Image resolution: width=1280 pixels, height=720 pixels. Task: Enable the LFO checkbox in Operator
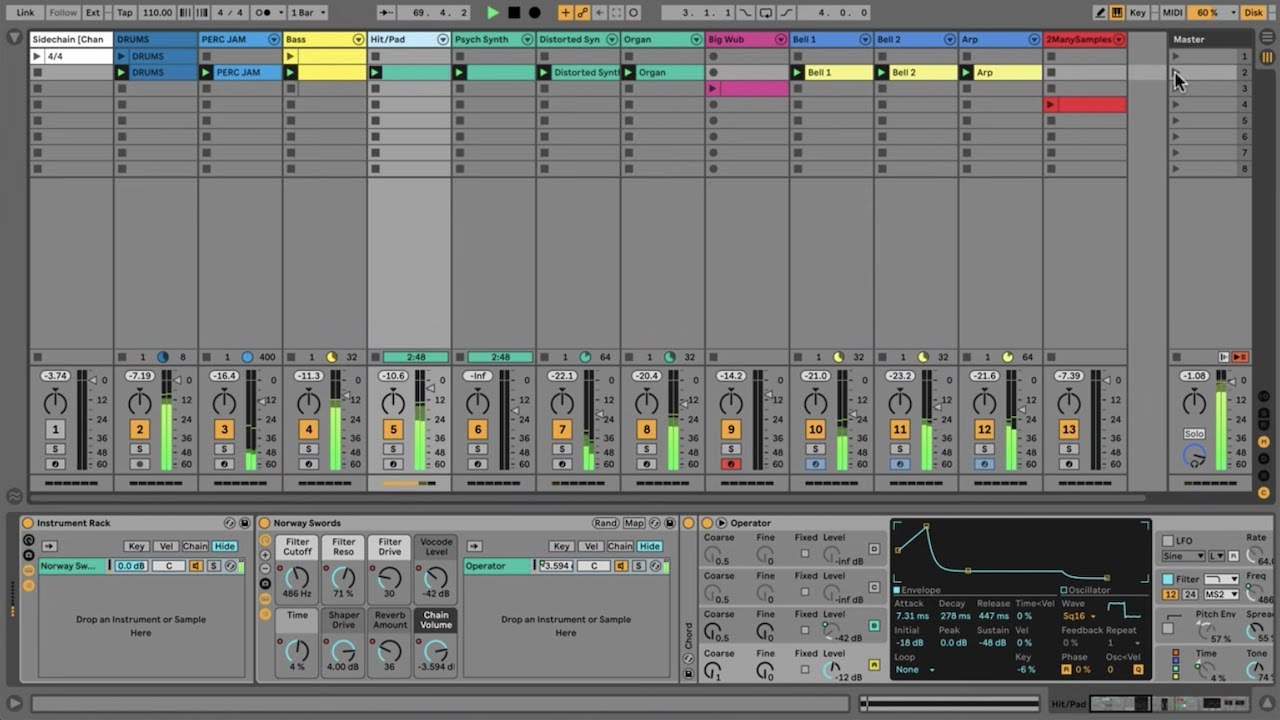(1167, 541)
